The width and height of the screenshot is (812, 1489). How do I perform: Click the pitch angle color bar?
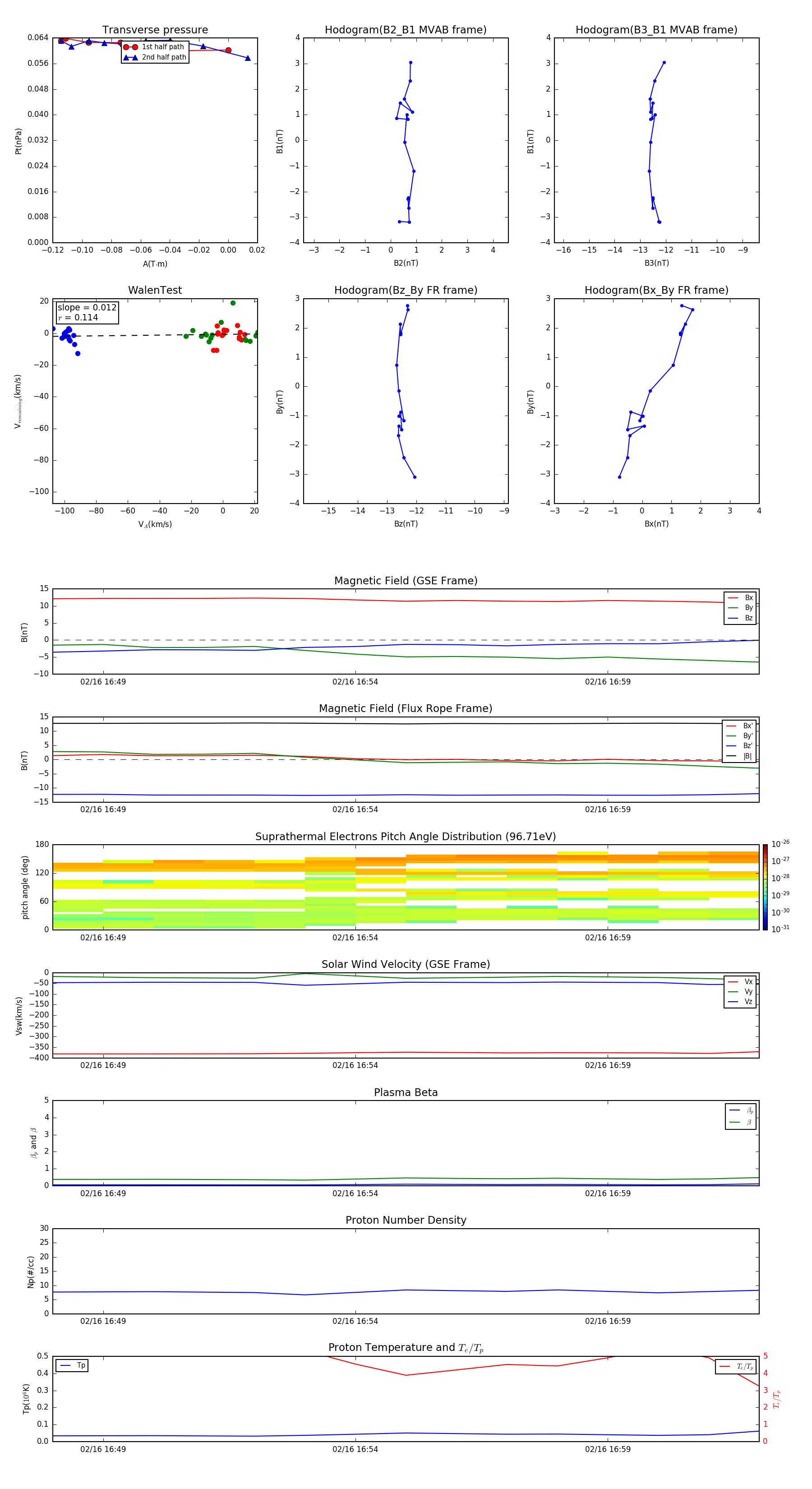(x=765, y=887)
